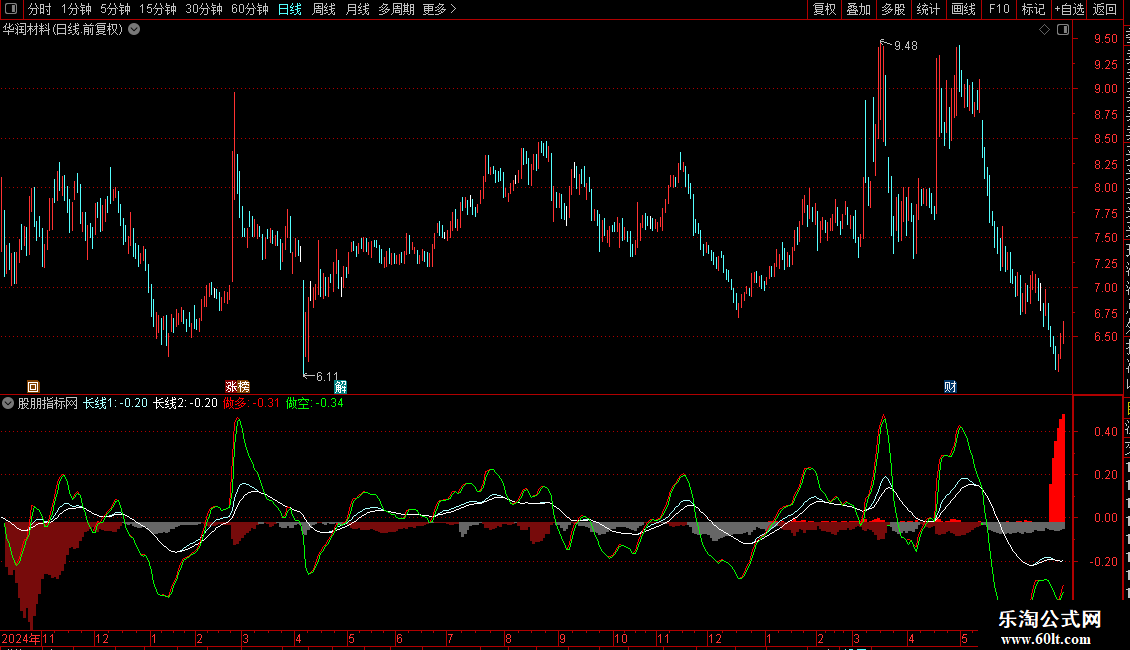This screenshot has height=650, width=1130.
Task: Click the 标记 mark button
Action: point(1033,9)
